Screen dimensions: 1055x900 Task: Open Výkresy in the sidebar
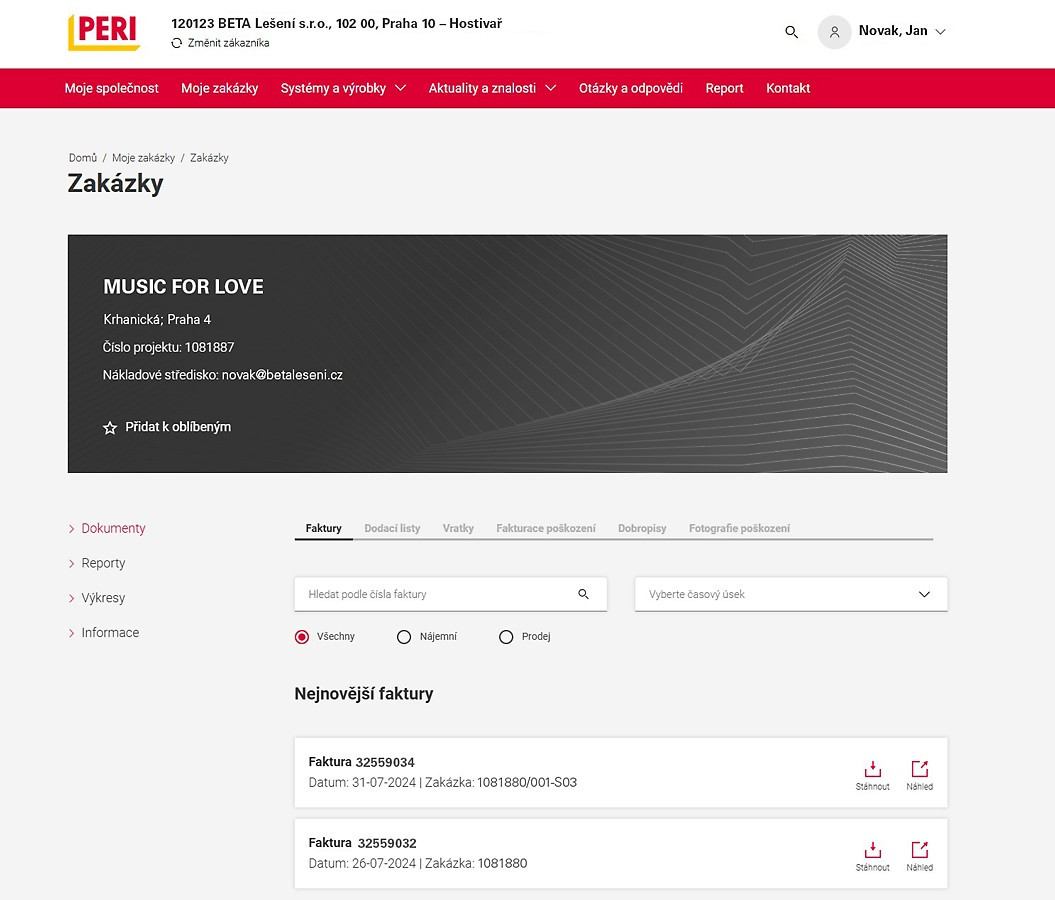tap(103, 598)
